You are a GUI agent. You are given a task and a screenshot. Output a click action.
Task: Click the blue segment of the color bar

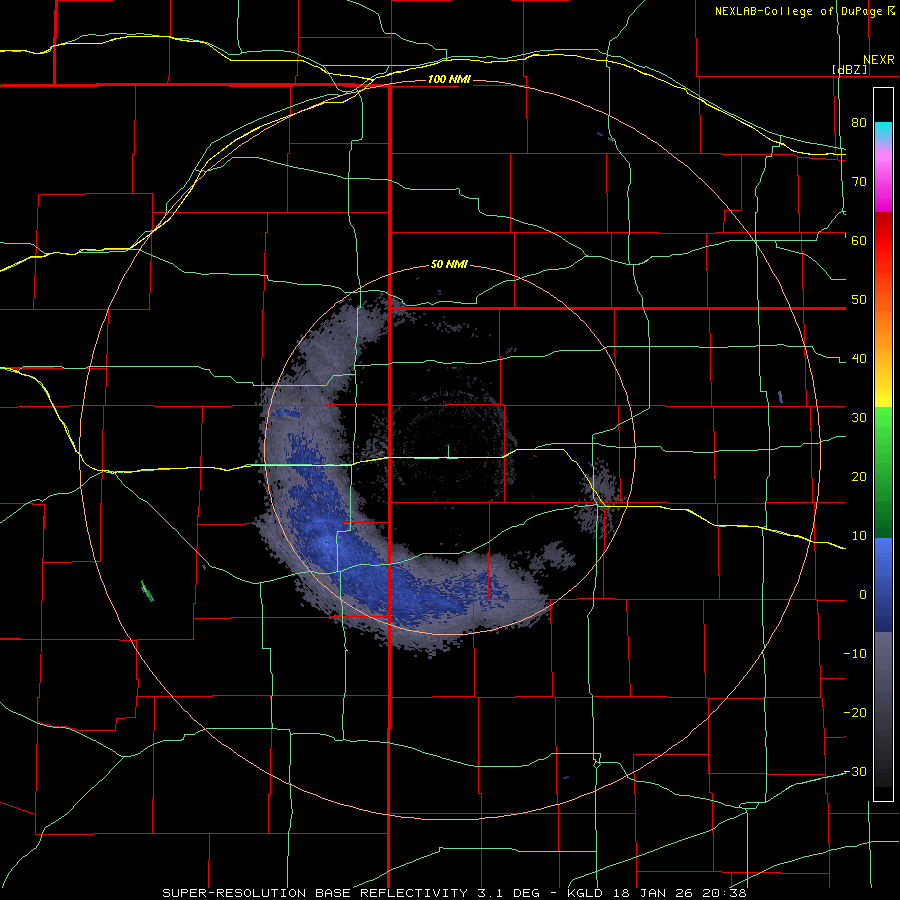(883, 585)
